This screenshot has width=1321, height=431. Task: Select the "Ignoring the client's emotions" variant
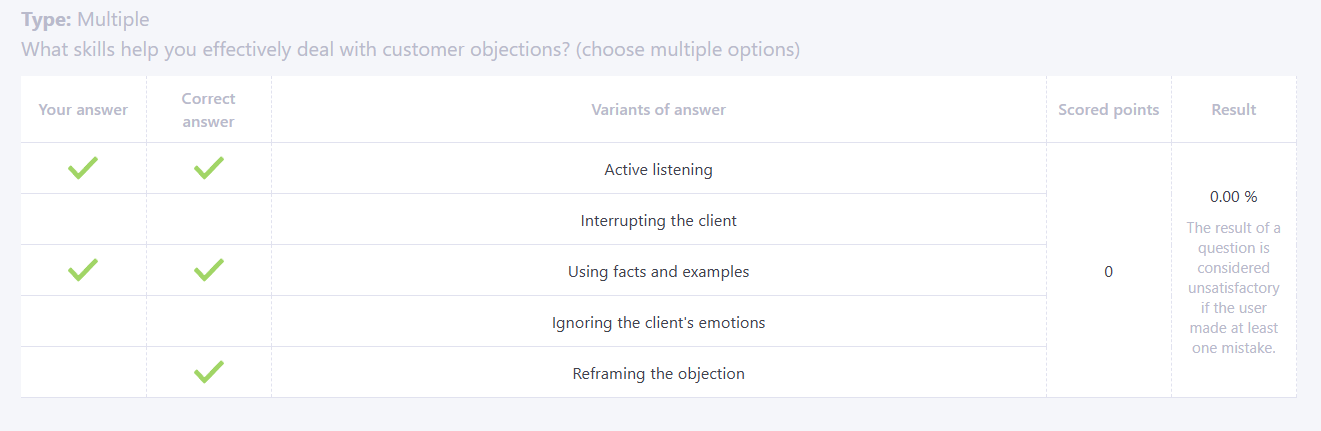click(658, 323)
